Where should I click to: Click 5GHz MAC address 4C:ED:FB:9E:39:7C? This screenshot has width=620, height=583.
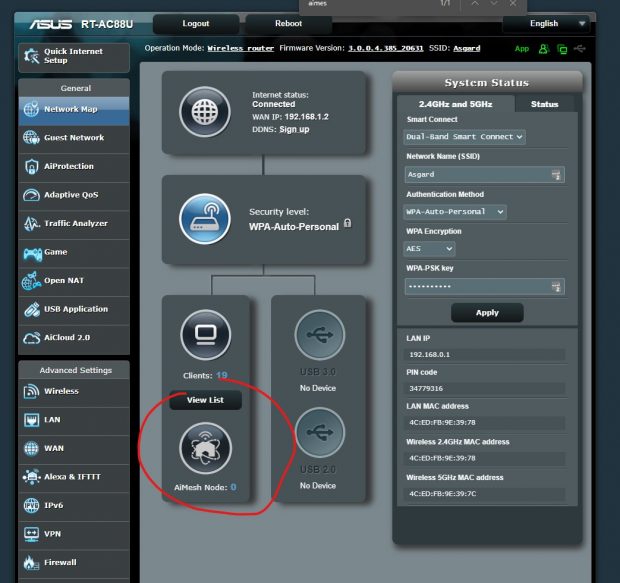(x=442, y=494)
